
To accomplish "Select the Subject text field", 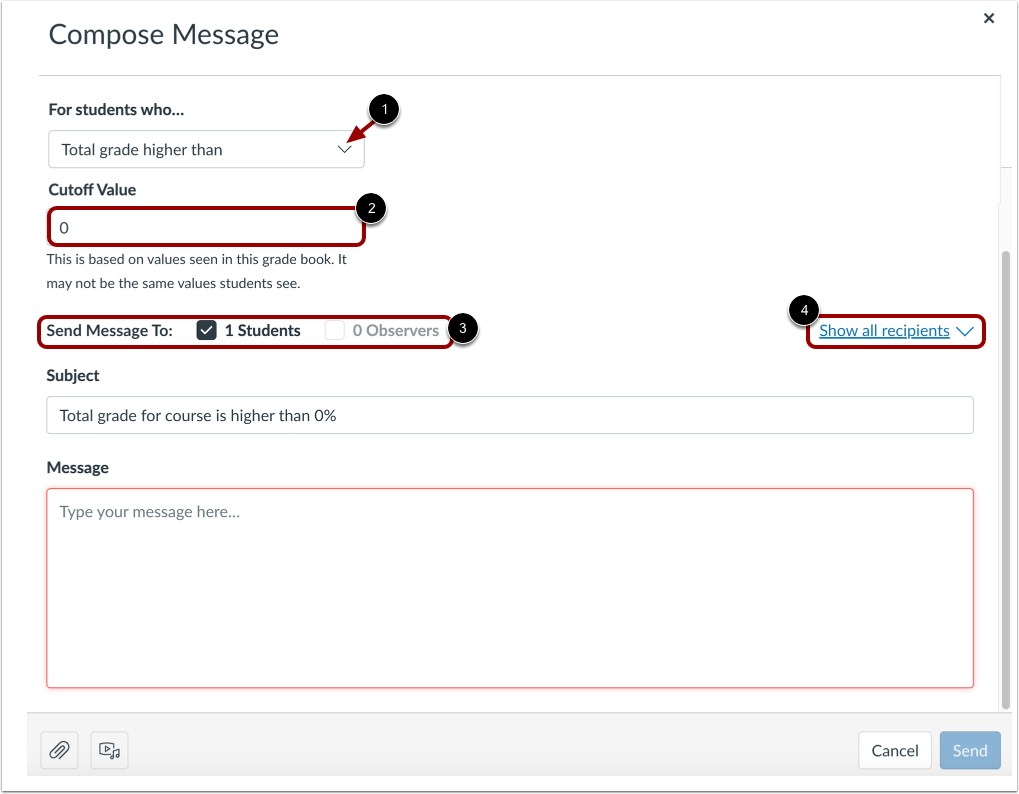I will tap(509, 414).
